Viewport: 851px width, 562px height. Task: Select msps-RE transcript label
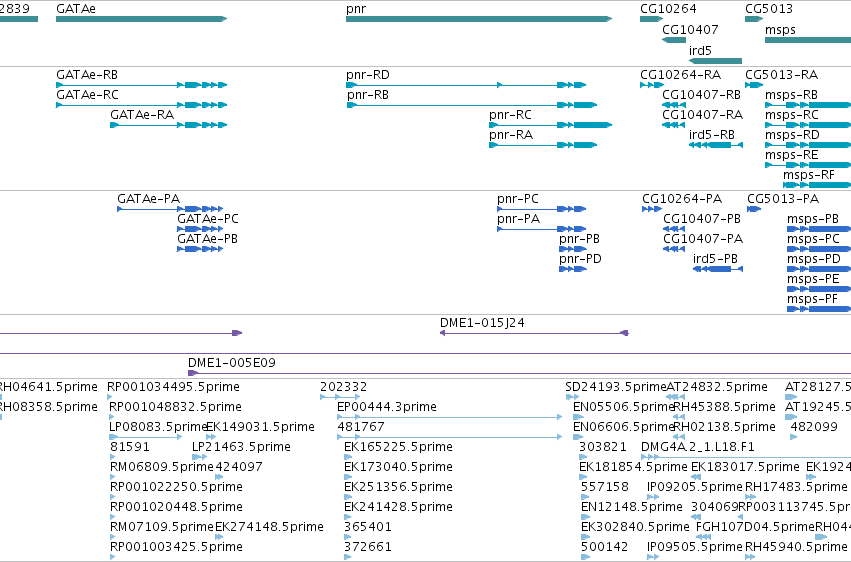(791, 155)
